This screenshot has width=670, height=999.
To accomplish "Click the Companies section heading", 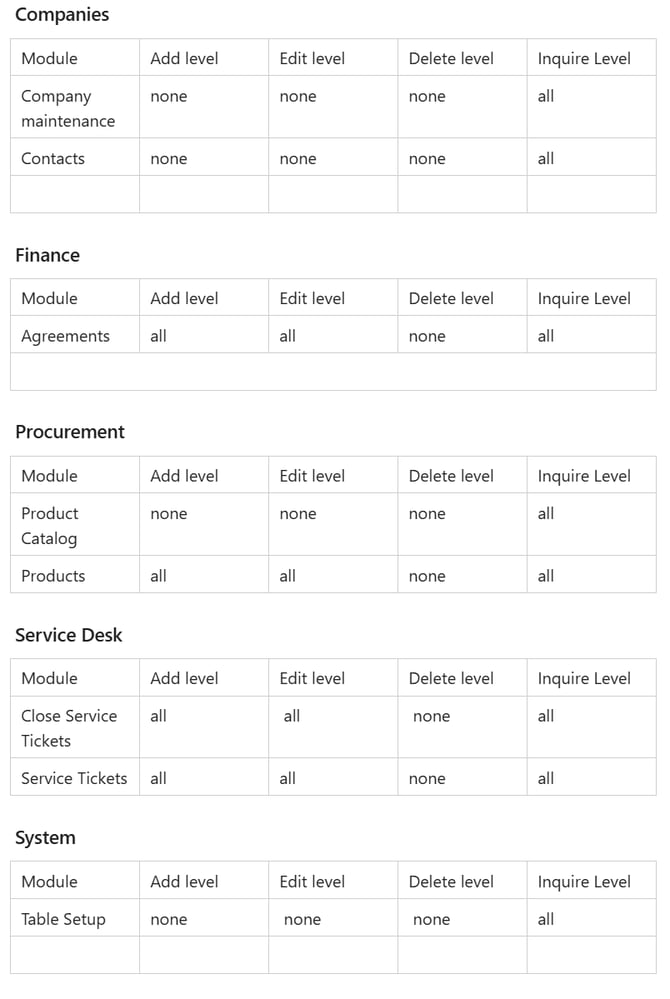I will (62, 15).
